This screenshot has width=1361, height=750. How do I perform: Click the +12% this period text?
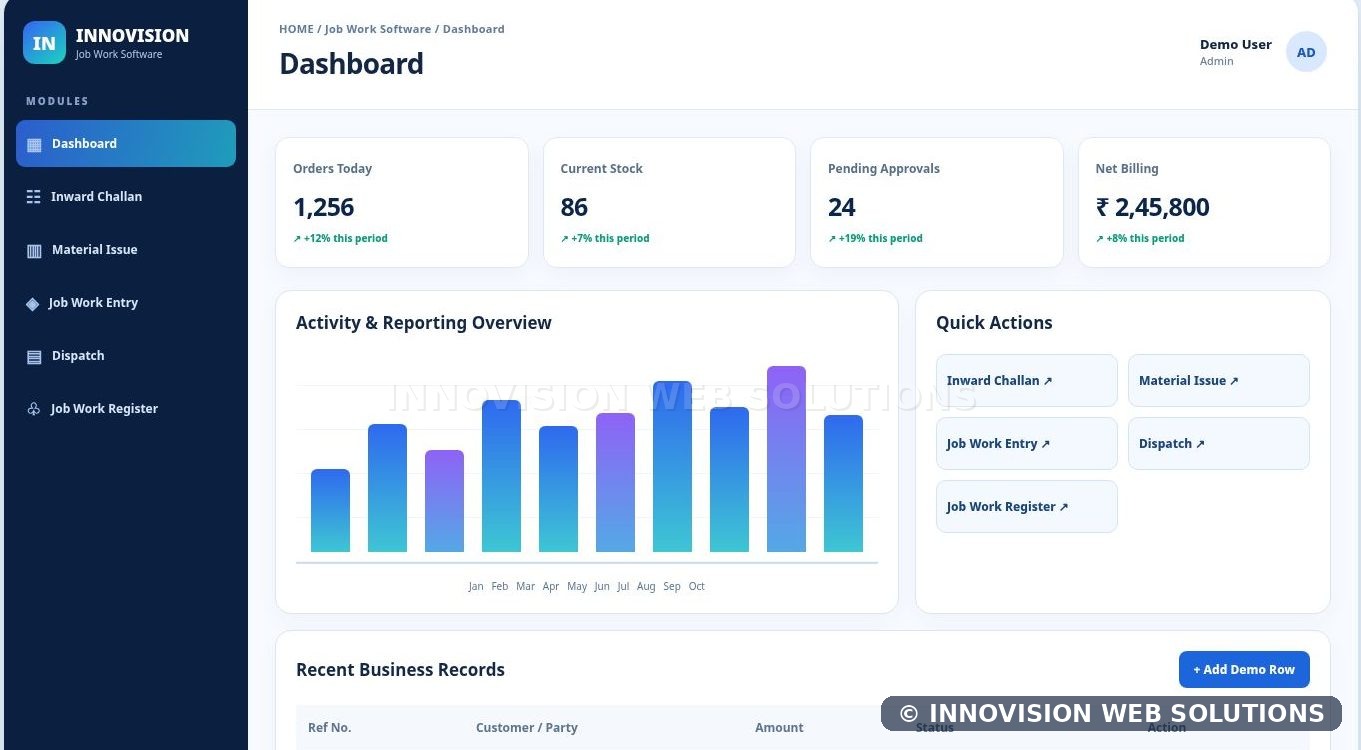pos(340,239)
